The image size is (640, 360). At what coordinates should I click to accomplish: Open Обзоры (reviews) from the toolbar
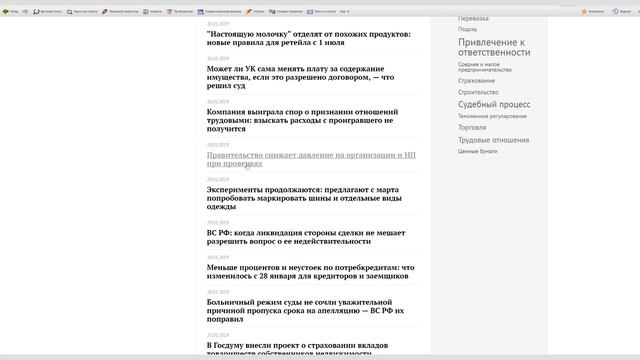point(255,11)
